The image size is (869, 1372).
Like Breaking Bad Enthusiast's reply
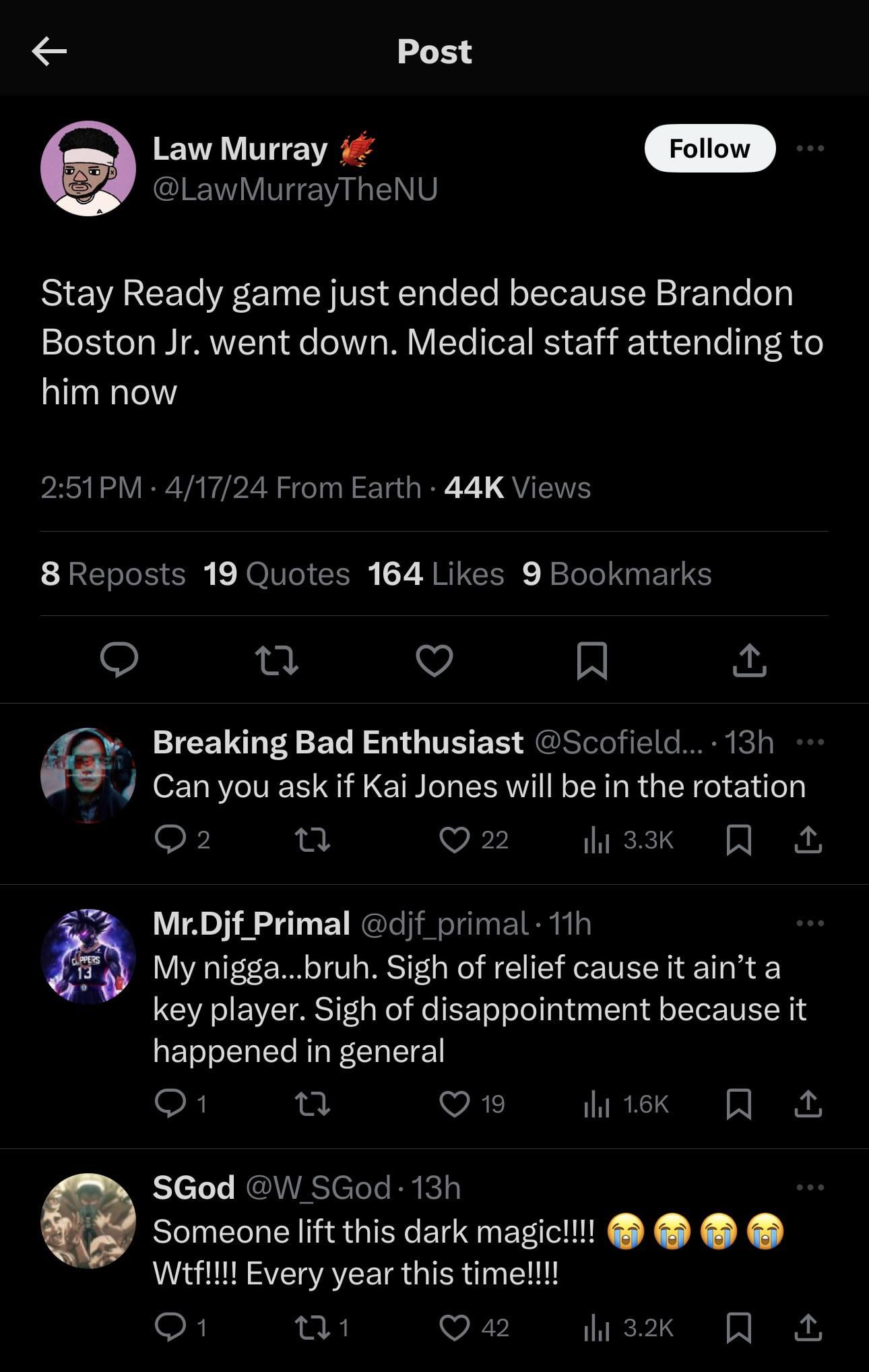click(455, 840)
